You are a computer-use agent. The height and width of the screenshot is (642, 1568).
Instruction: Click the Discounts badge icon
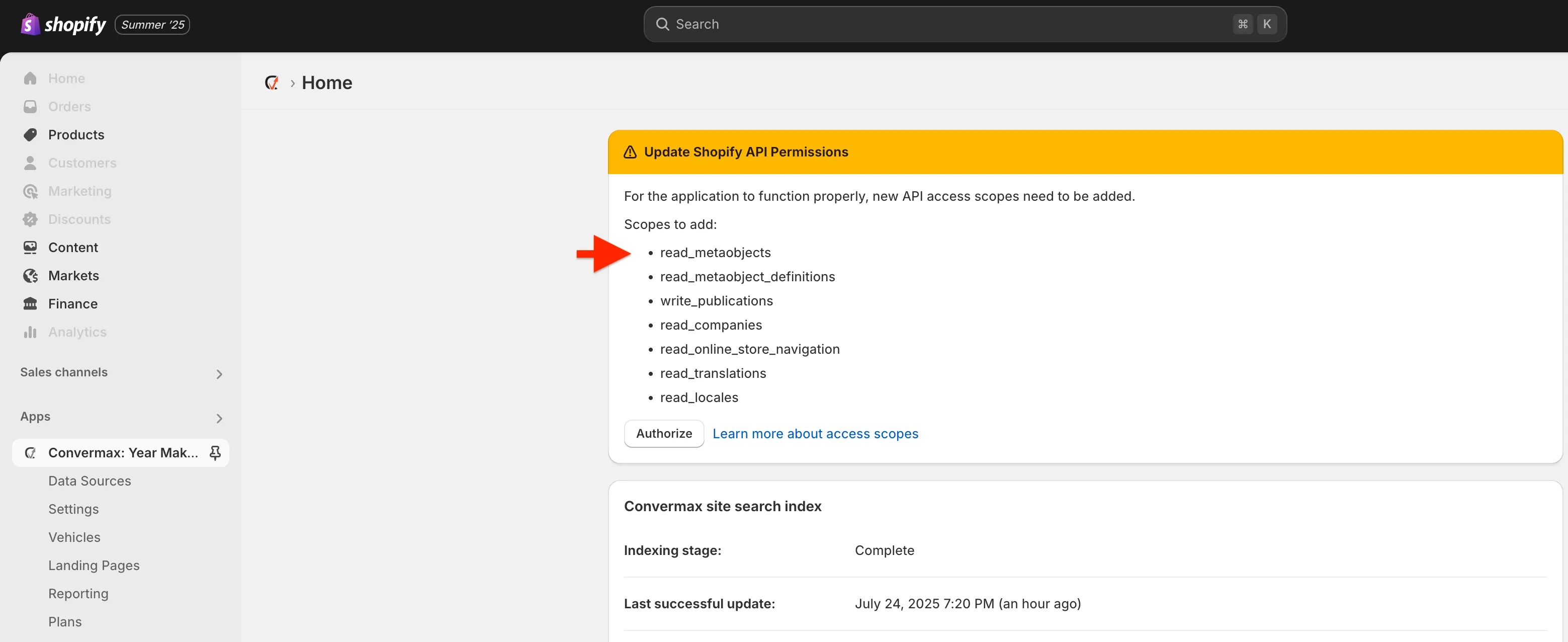tap(30, 219)
